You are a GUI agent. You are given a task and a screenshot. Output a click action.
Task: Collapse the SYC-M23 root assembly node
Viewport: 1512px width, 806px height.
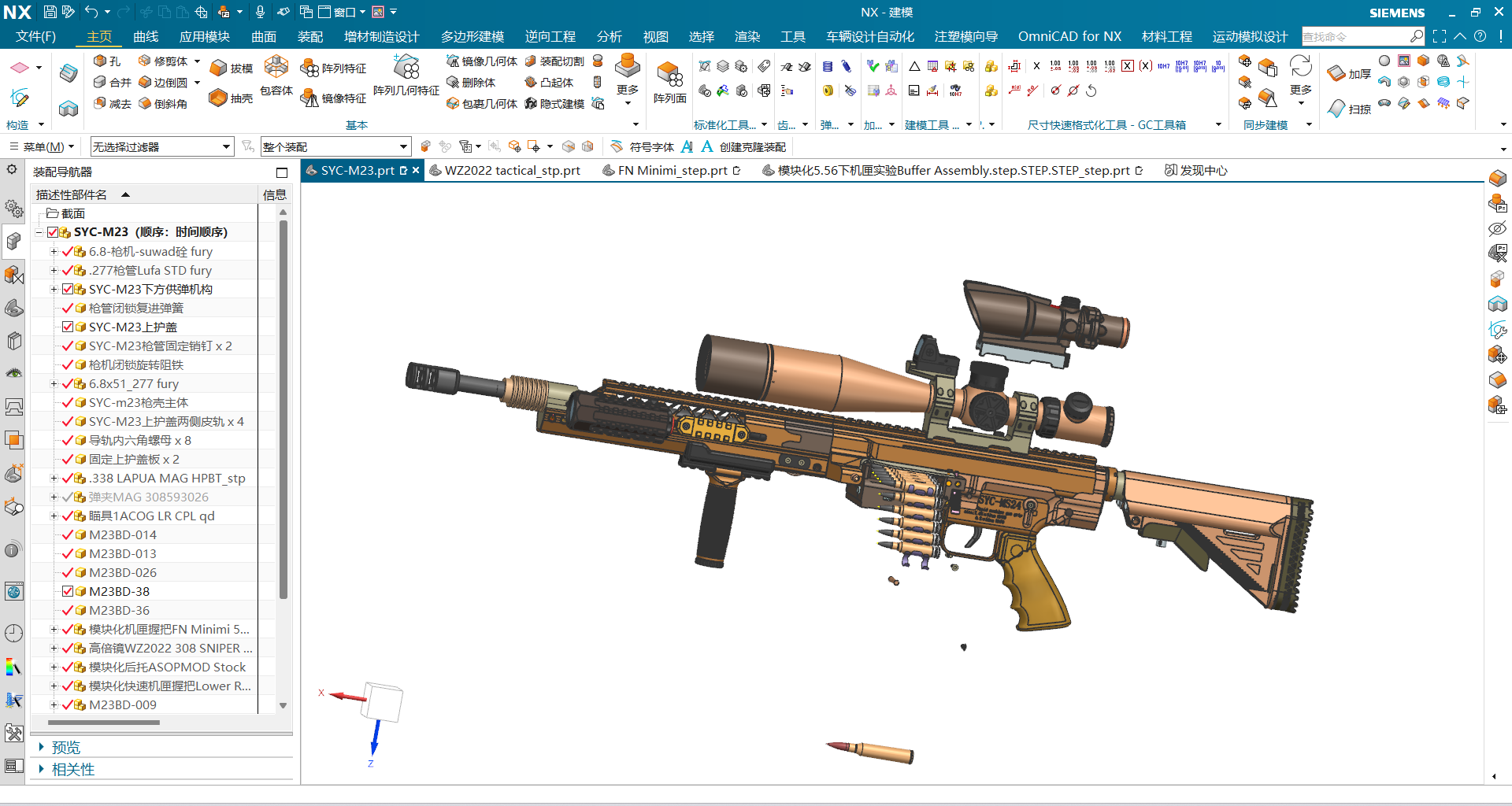click(x=39, y=232)
